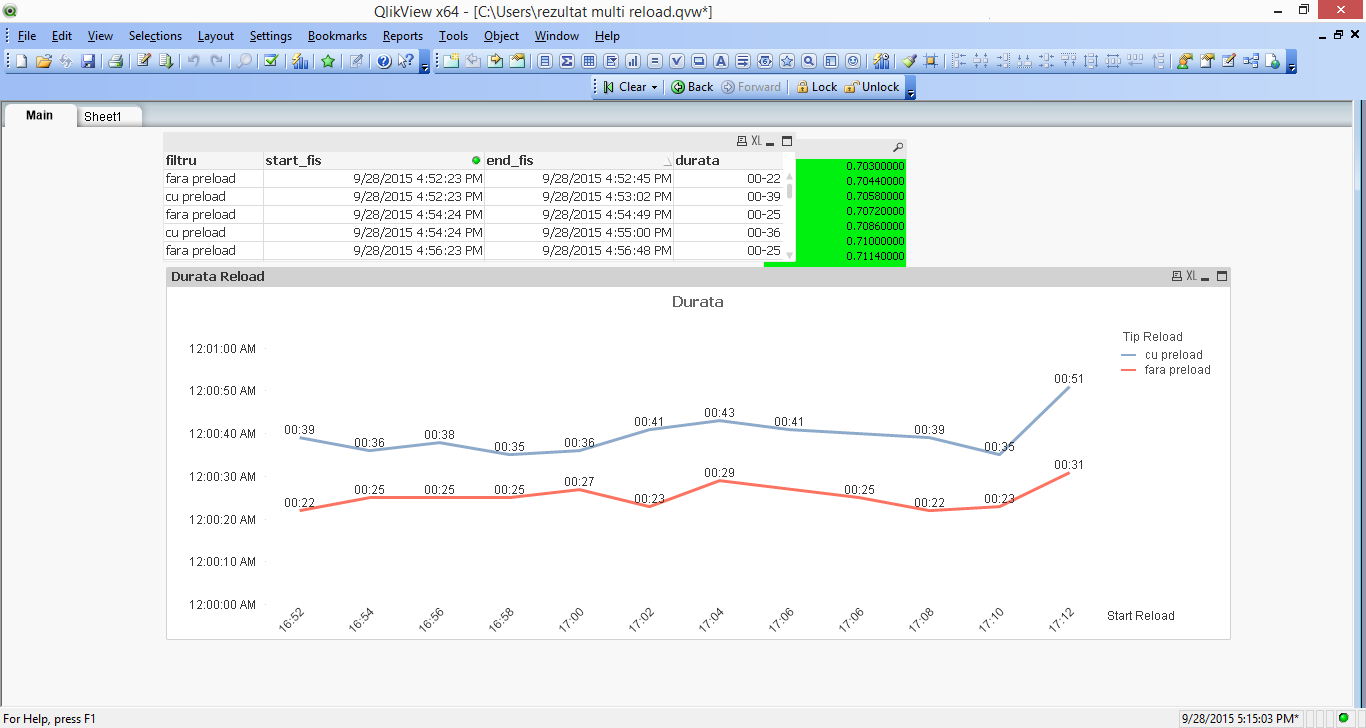Select the Main sheet tab
This screenshot has width=1366, height=728.
click(x=40, y=115)
